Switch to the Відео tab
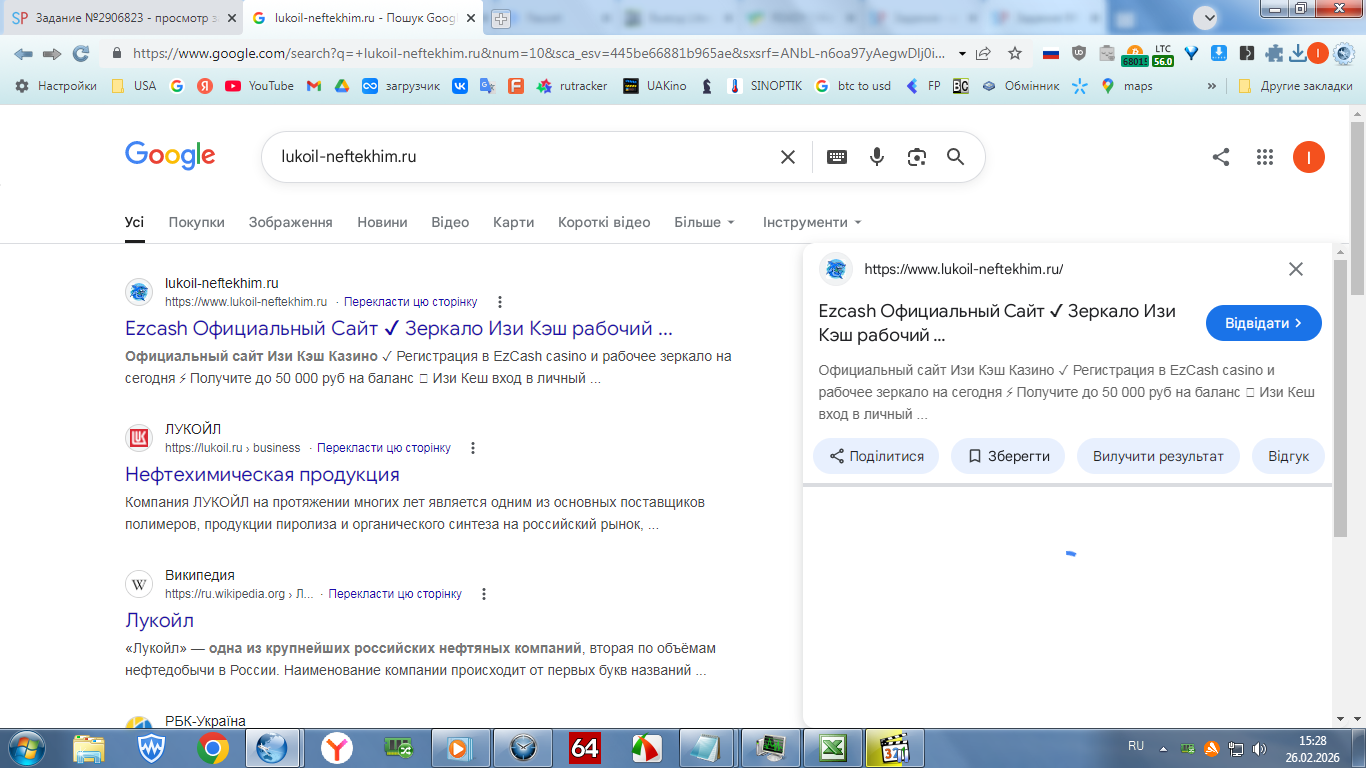The width and height of the screenshot is (1366, 768). click(450, 222)
